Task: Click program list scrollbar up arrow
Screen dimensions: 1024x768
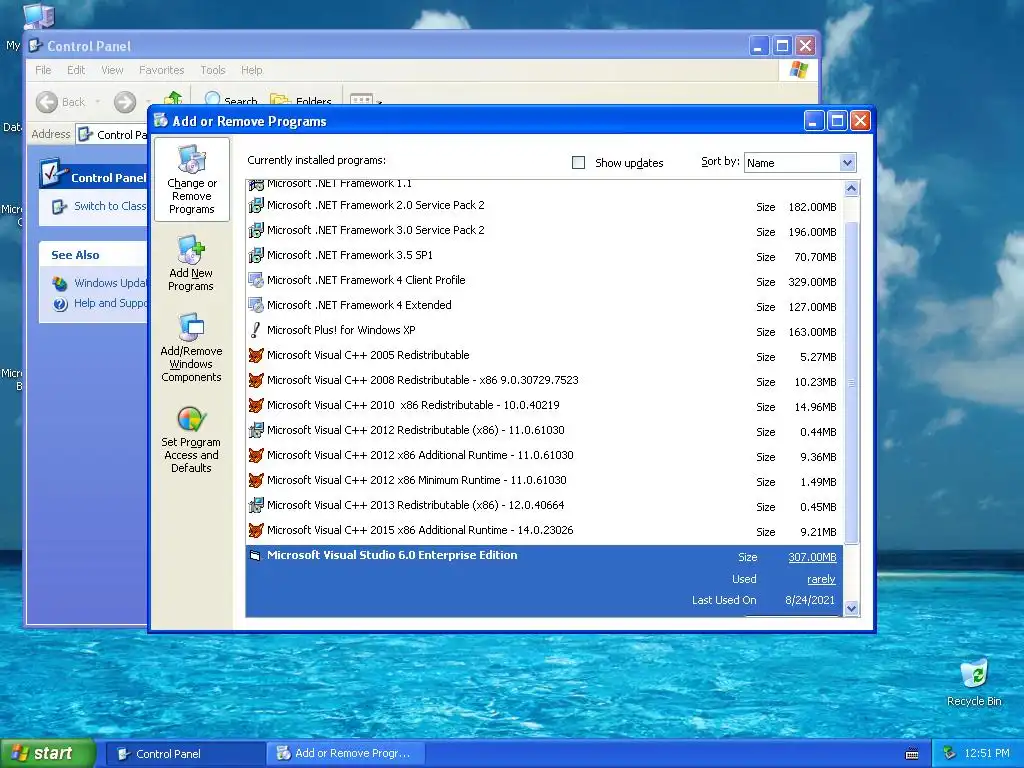Action: 851,189
